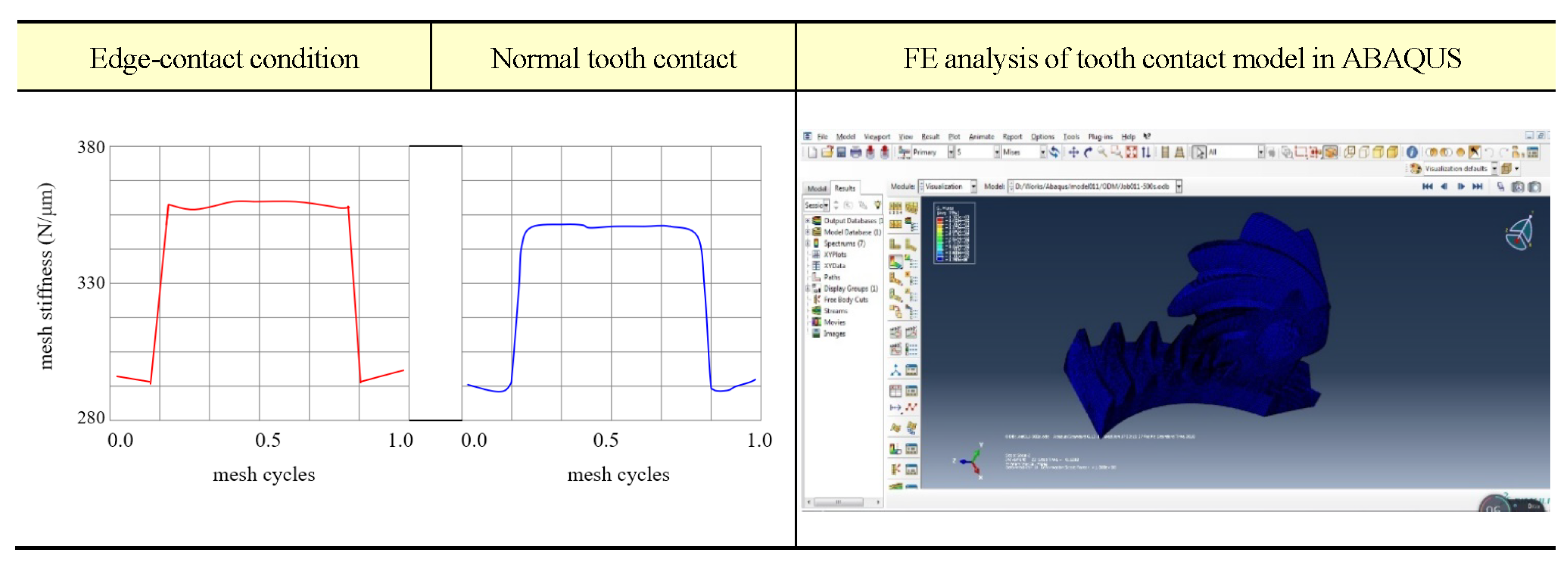1568x567 pixels.
Task: Expand the Spectrums tree node
Action: coord(808,243)
